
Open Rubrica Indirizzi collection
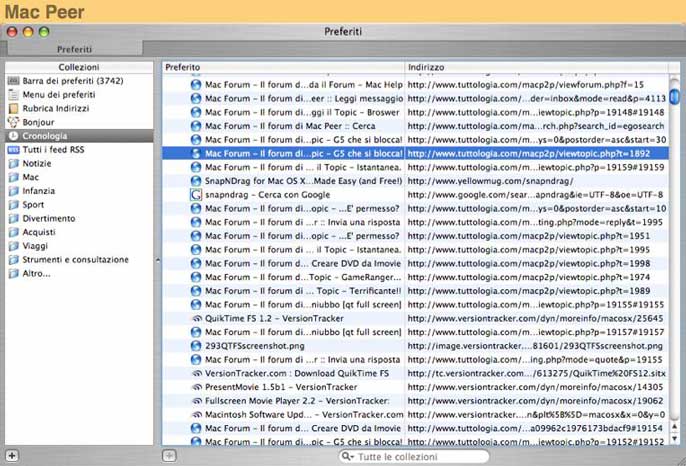pos(79,108)
